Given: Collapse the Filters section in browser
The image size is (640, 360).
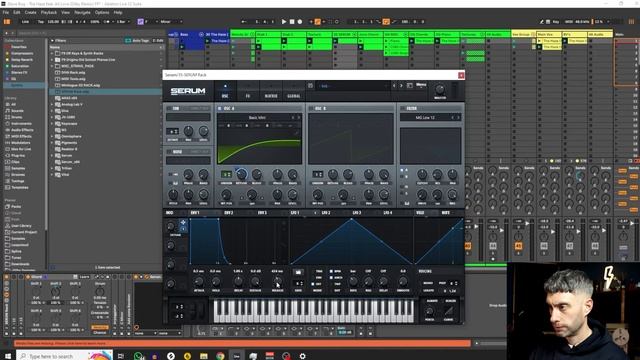Looking at the screenshot, I should [52, 41].
